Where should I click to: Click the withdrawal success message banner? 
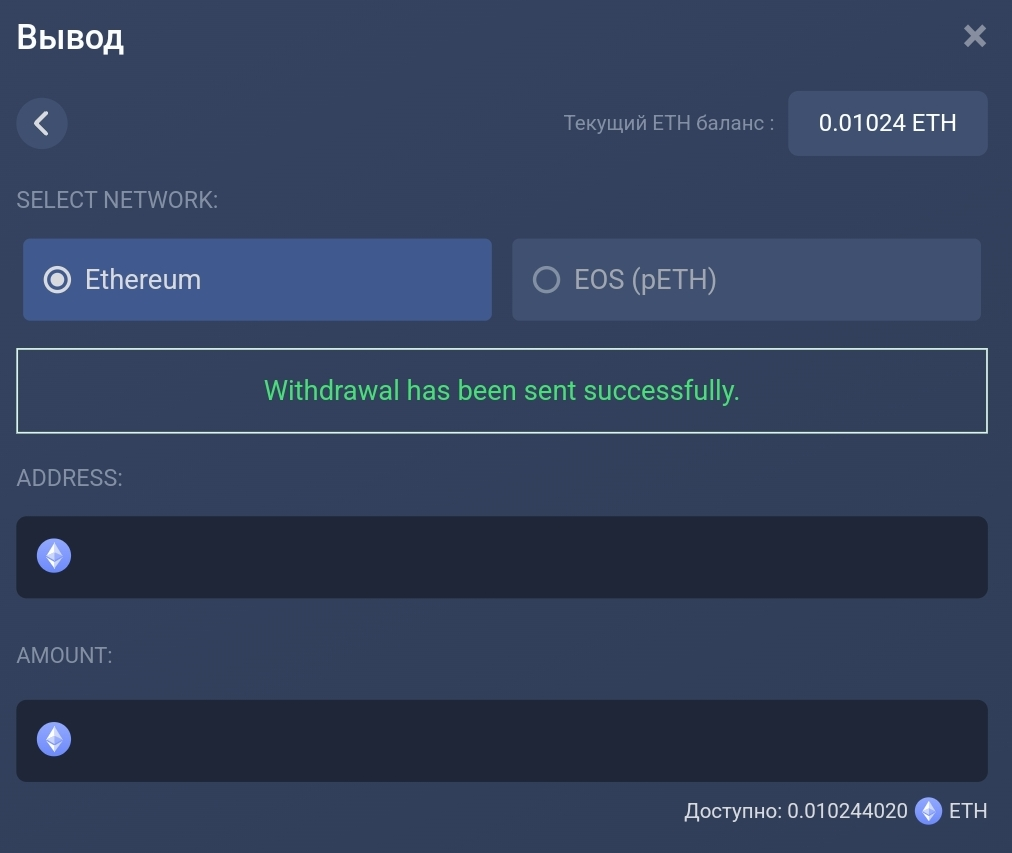pyautogui.click(x=501, y=390)
